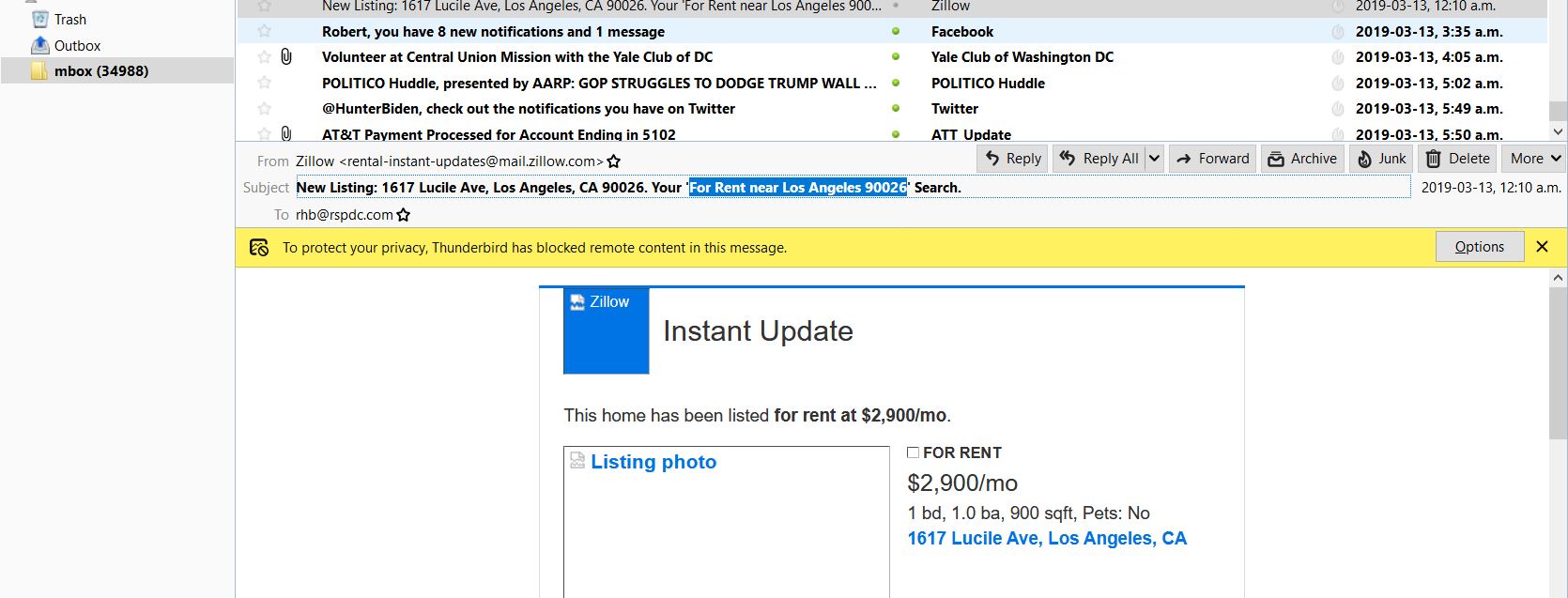Screen dimensions: 1568x598
Task: Click the Listing photo link
Action: point(653,462)
